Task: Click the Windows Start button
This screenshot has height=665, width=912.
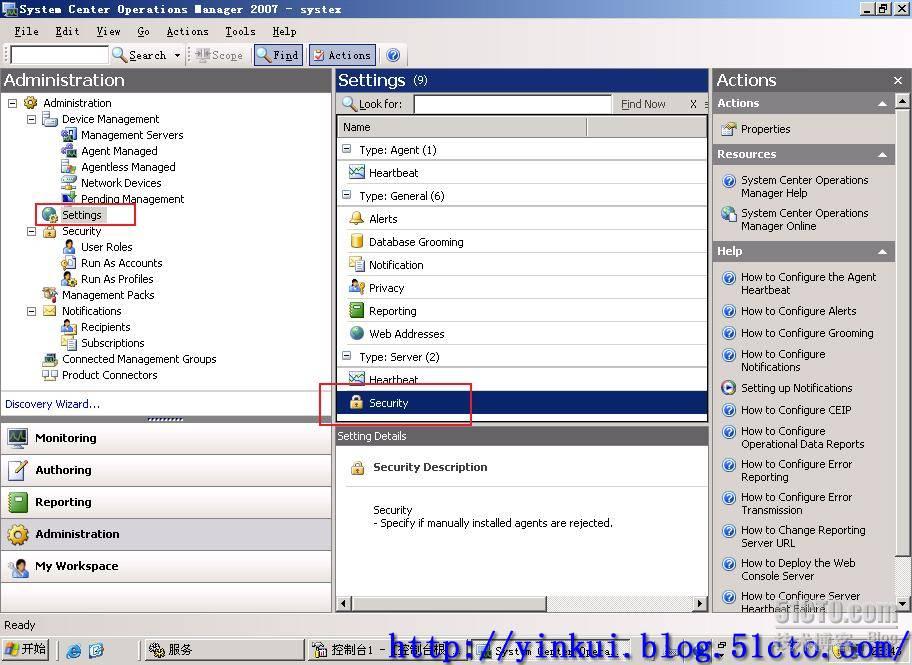Action: pyautogui.click(x=26, y=649)
